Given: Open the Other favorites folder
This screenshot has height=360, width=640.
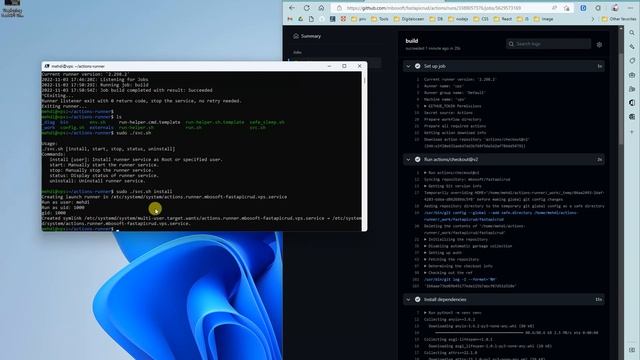Looking at the screenshot, I should (619, 19).
